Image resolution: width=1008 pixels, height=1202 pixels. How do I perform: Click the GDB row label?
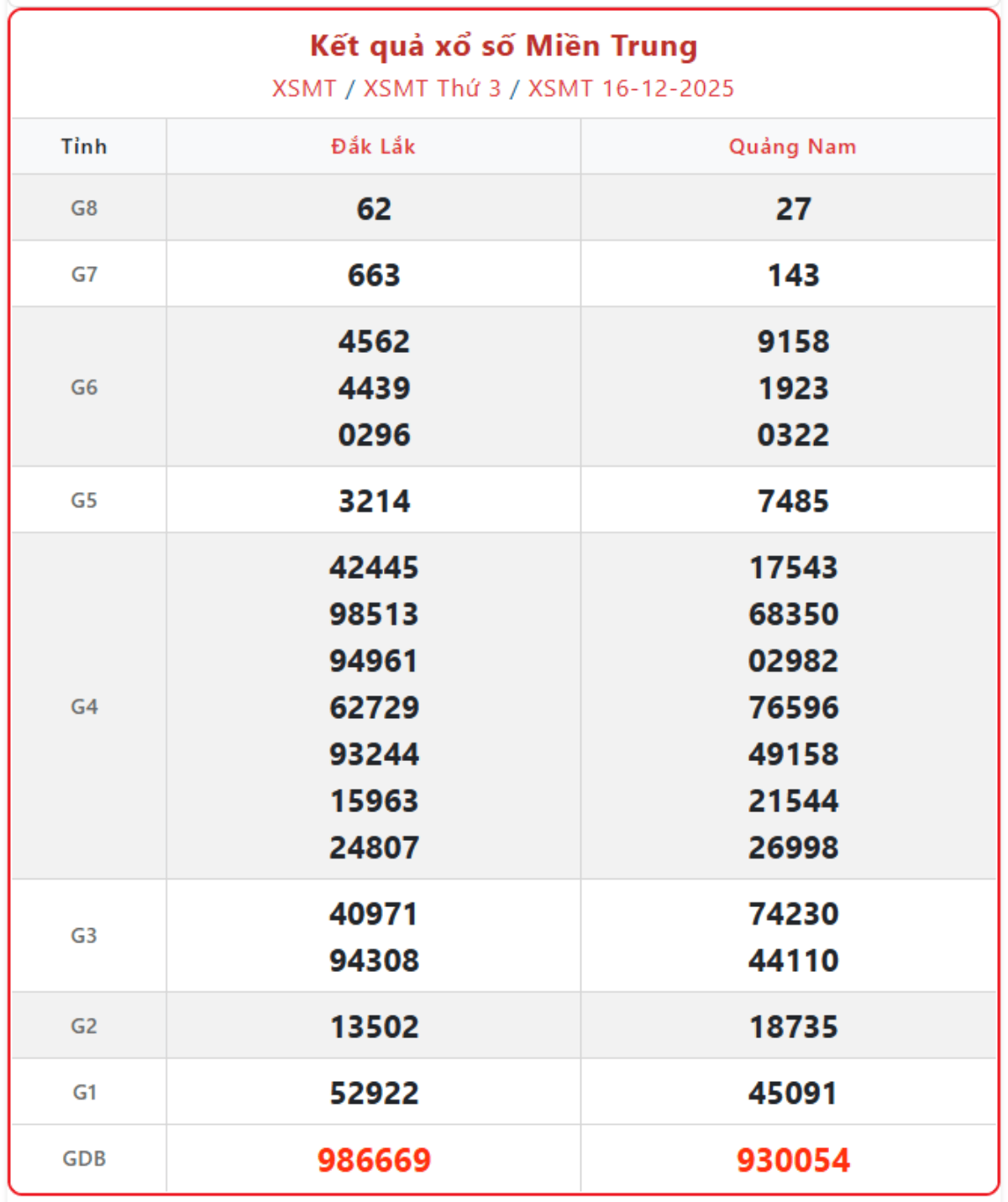(84, 1159)
